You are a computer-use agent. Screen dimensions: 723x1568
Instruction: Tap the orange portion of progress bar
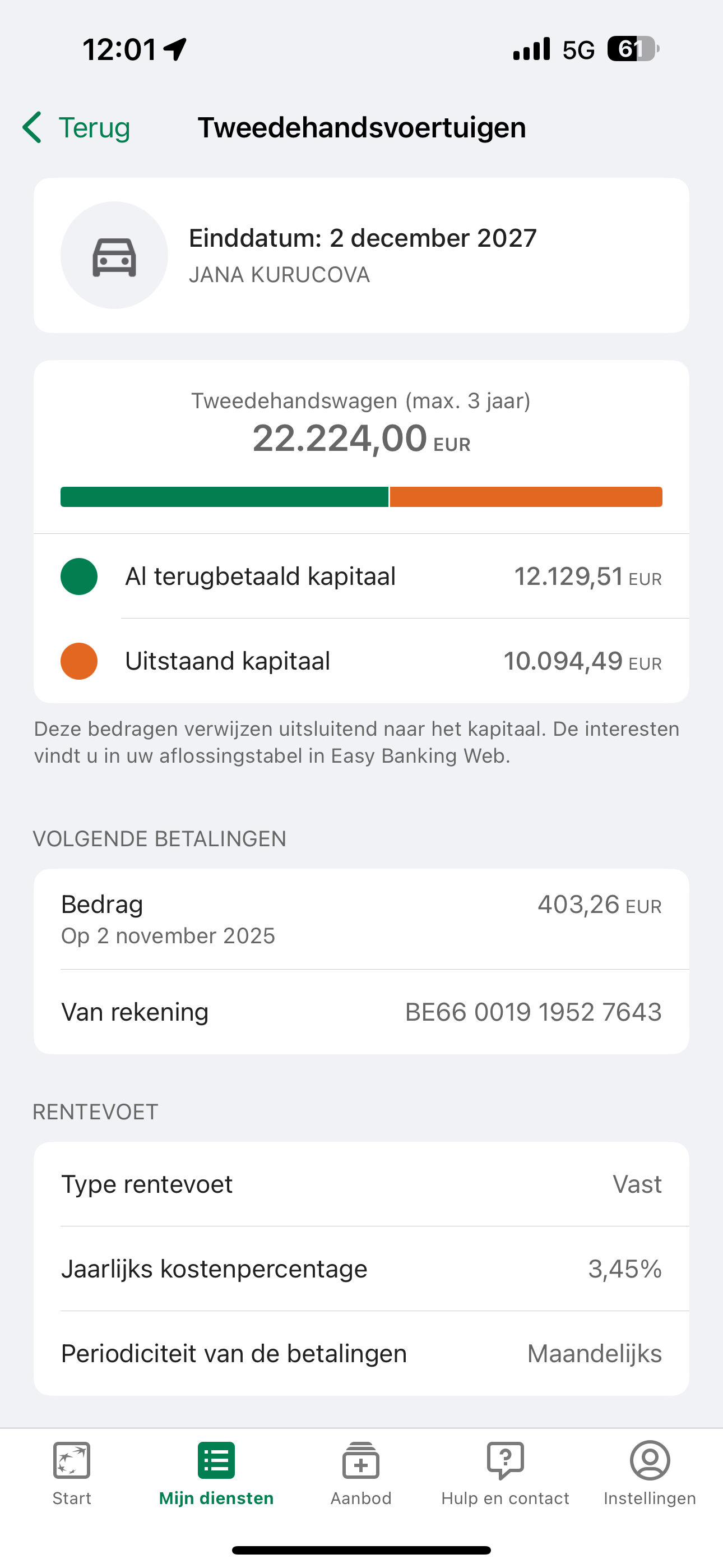526,497
